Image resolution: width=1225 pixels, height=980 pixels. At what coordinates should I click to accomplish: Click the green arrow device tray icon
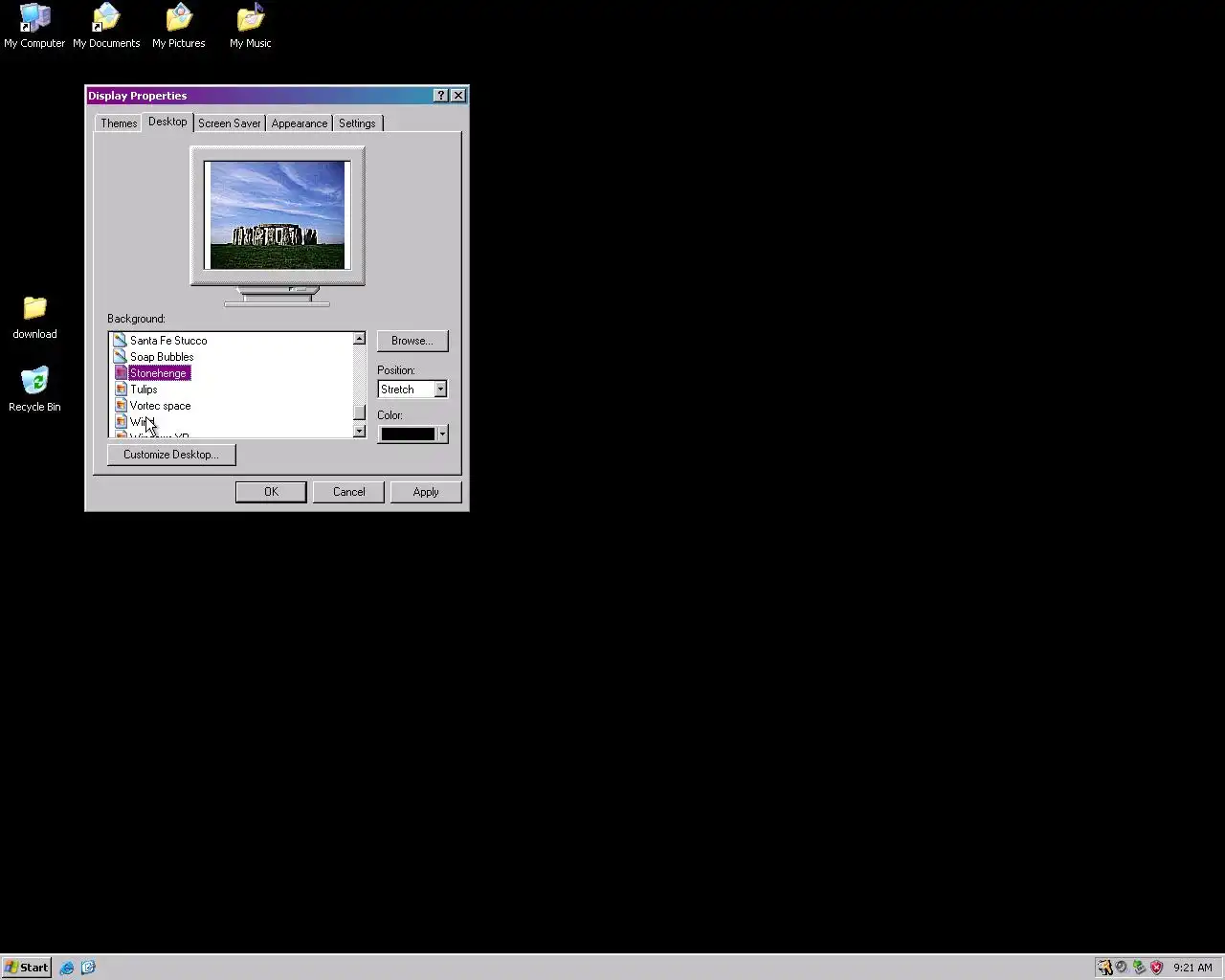pyautogui.click(x=1139, y=968)
